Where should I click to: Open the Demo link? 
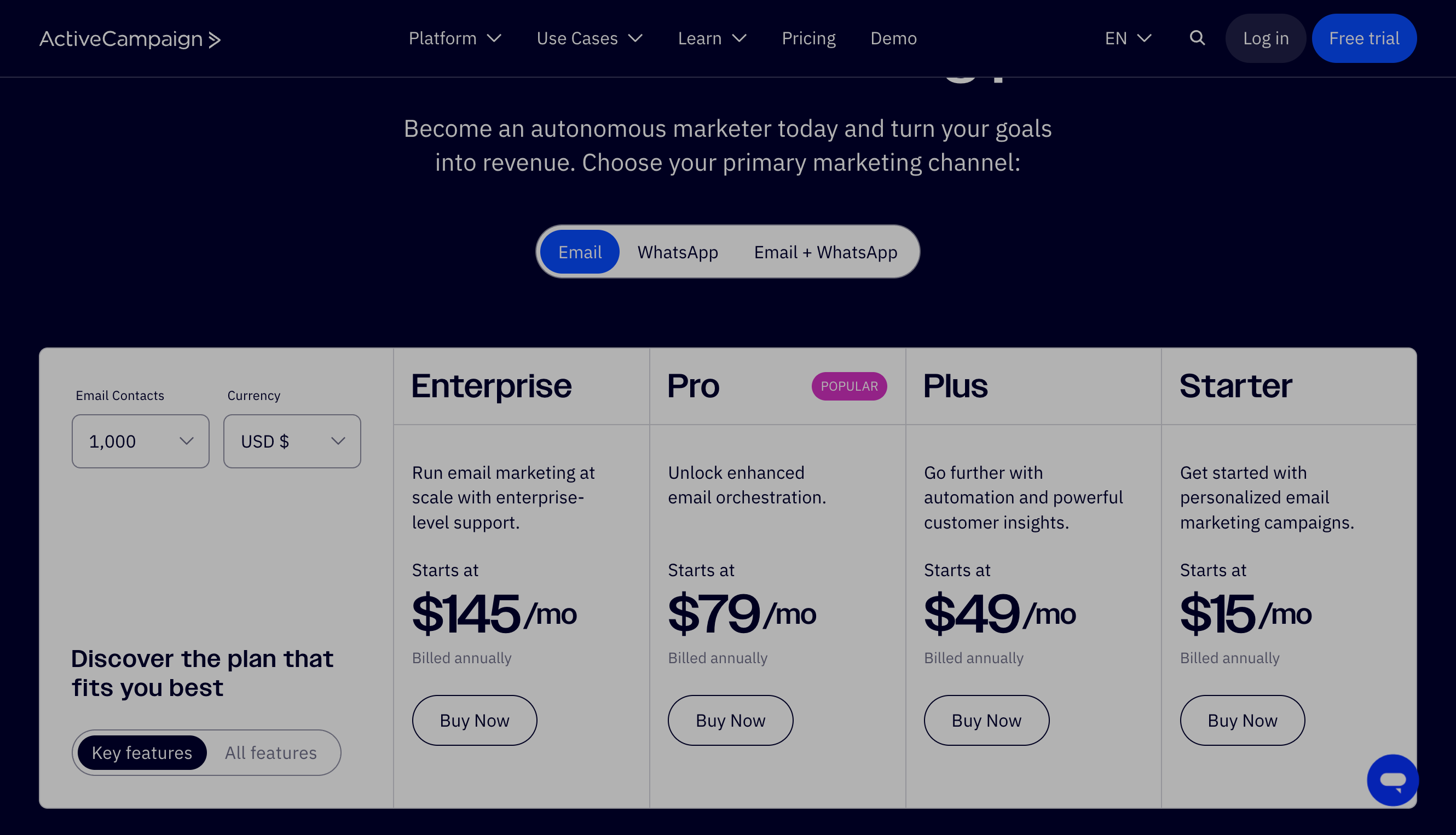[x=893, y=38]
